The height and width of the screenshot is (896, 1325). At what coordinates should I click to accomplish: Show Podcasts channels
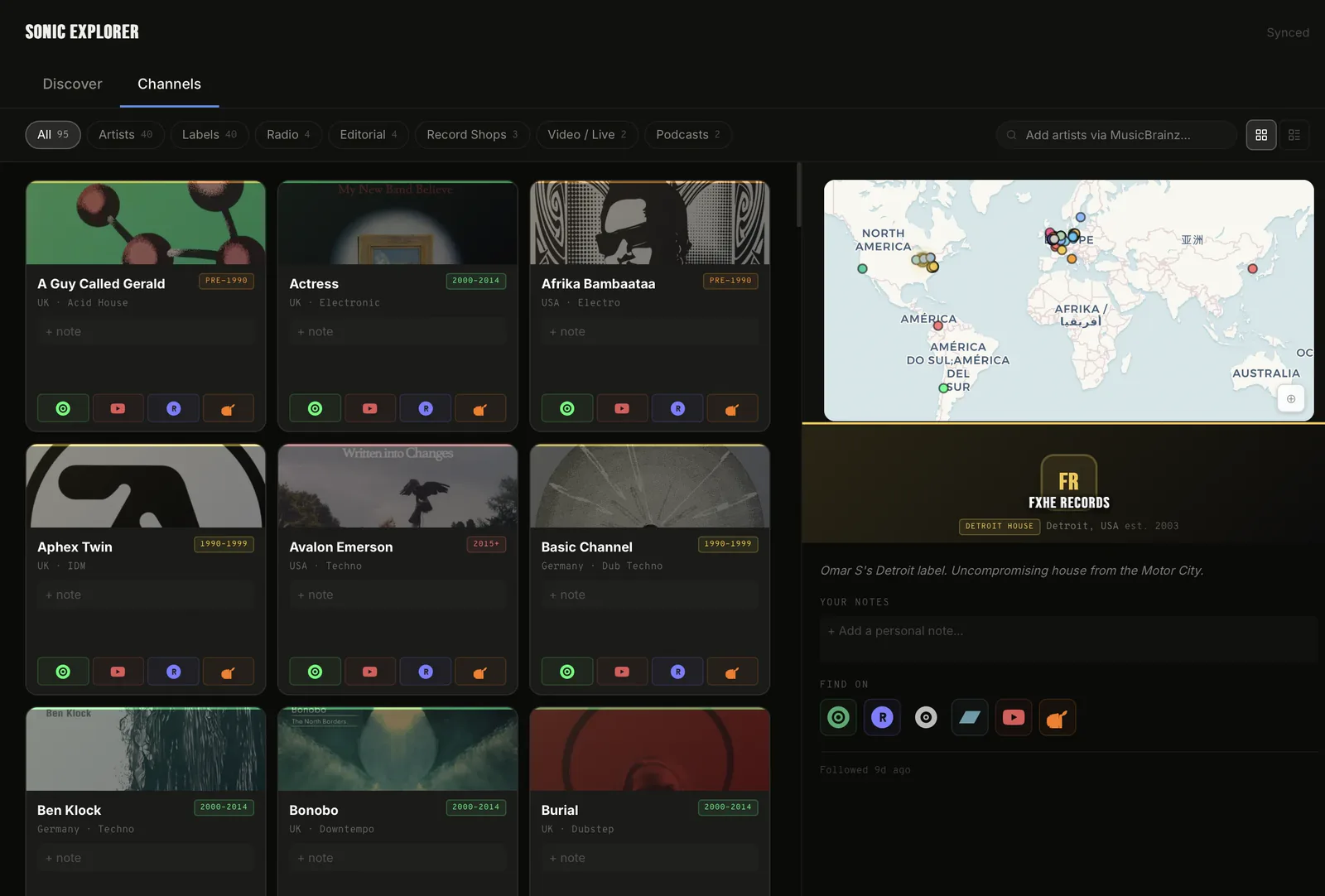[688, 135]
